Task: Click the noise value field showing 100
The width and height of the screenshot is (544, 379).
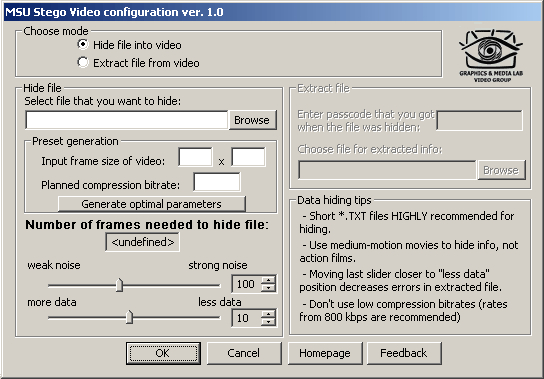Action: [x=246, y=284]
